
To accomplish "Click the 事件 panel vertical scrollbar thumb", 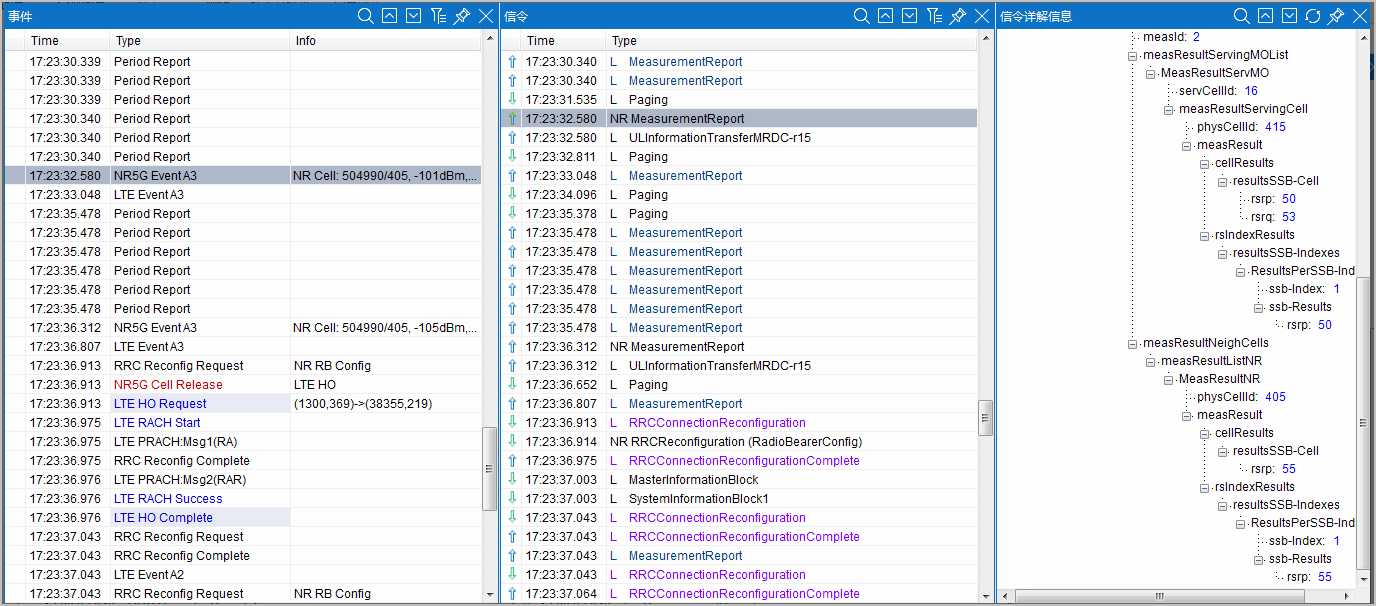I will click(490, 468).
